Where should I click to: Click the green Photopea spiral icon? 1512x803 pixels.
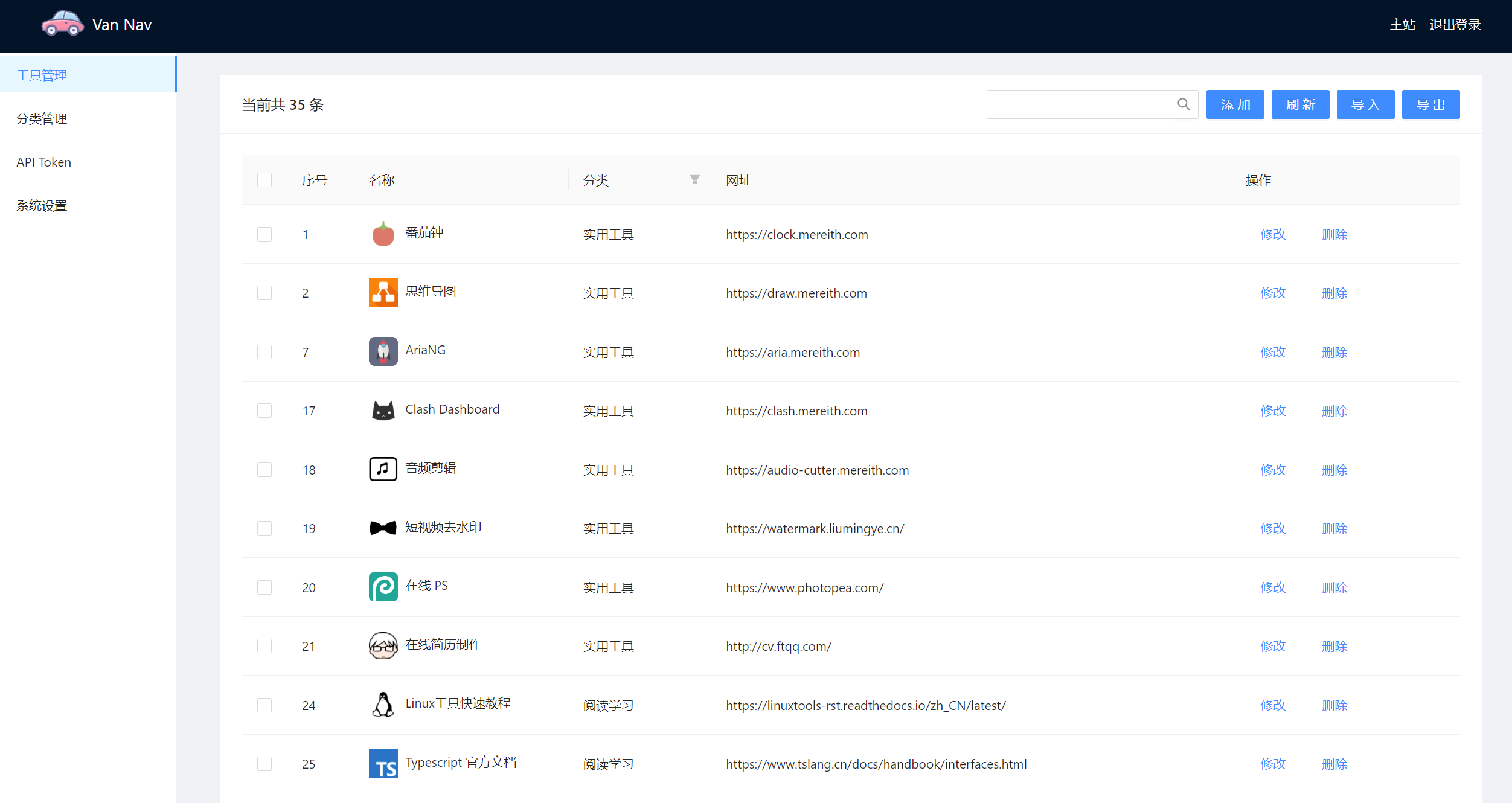pyautogui.click(x=383, y=587)
